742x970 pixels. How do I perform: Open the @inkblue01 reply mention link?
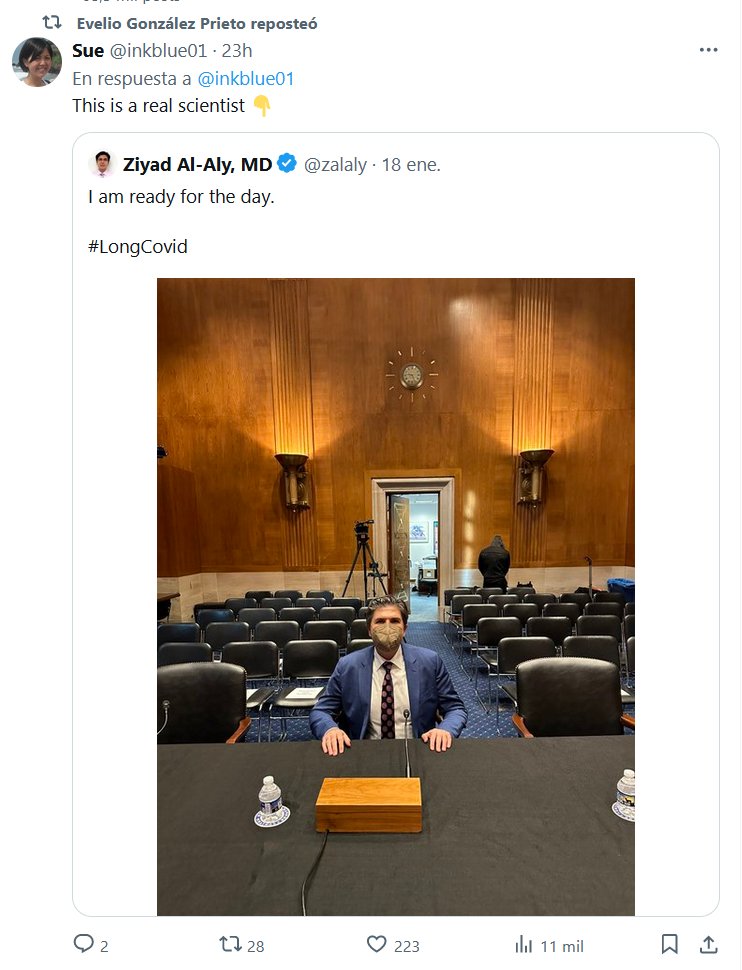click(245, 78)
